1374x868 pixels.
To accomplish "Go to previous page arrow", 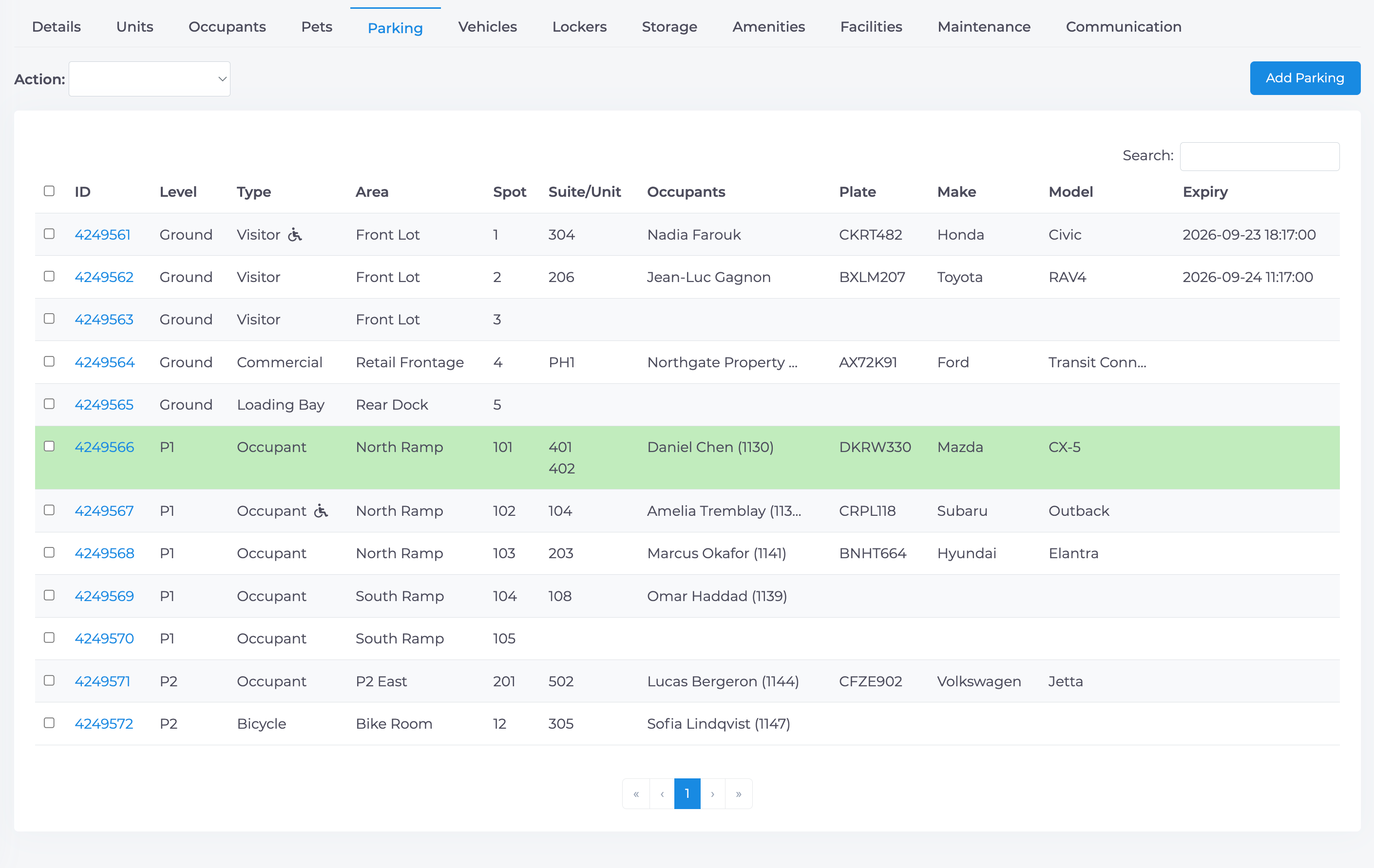I will pyautogui.click(x=662, y=793).
